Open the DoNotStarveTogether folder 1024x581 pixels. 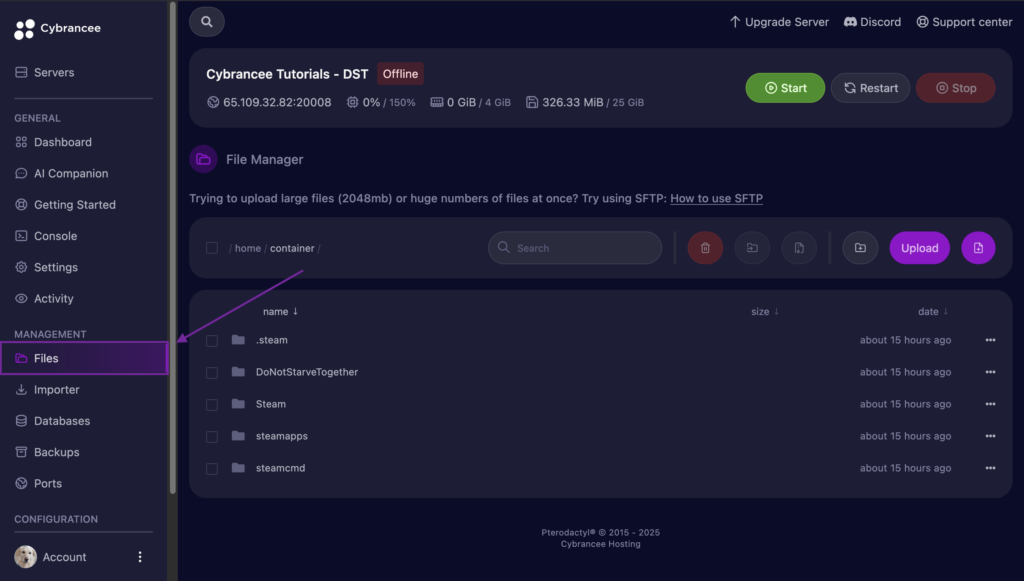(306, 372)
